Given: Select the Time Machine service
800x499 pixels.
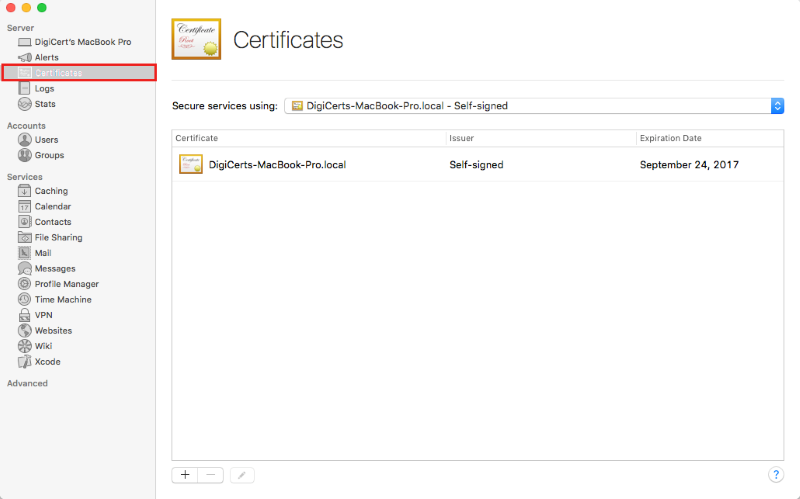Looking at the screenshot, I should click(62, 299).
